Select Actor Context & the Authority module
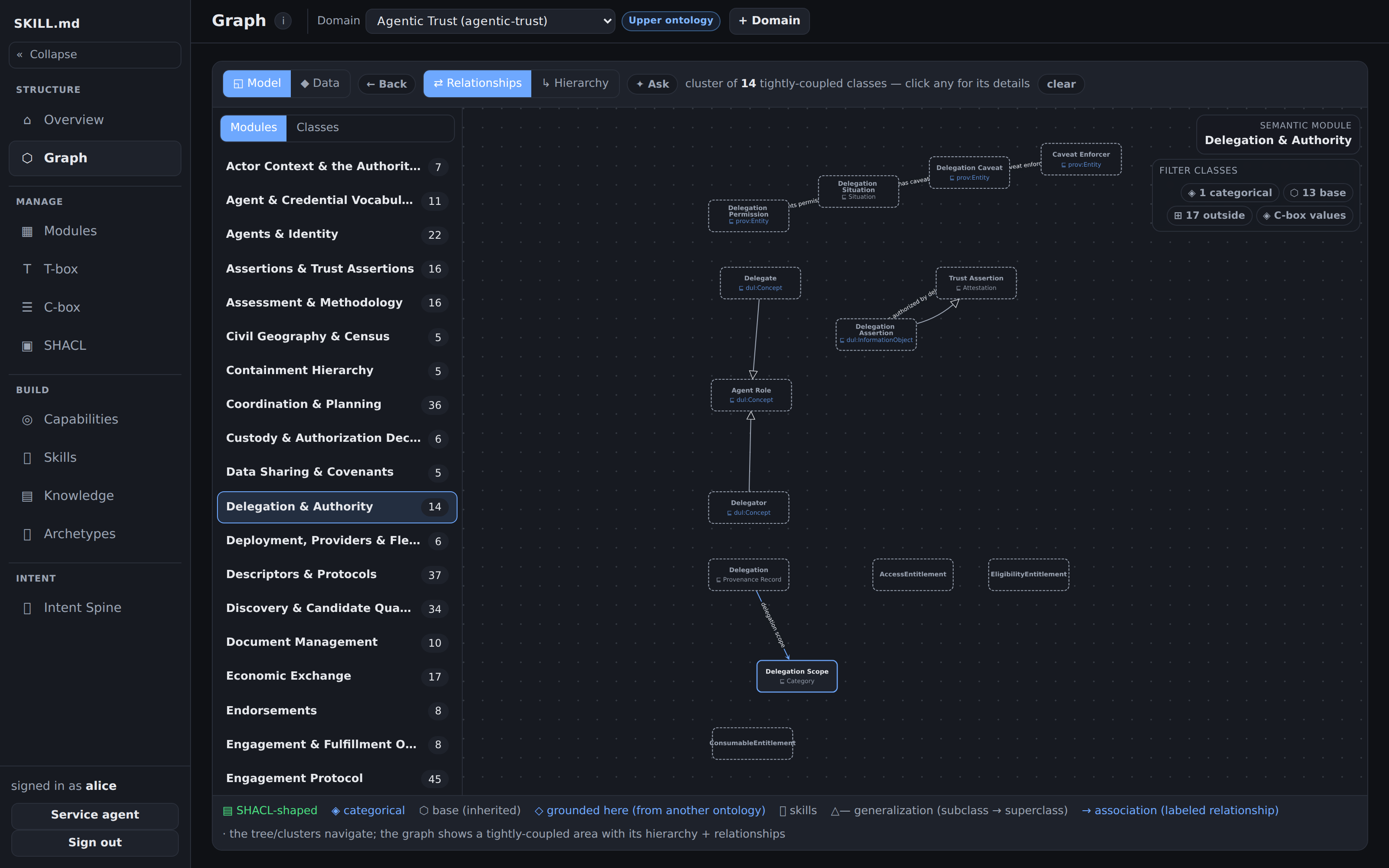This screenshot has height=868, width=1389. tap(337, 167)
